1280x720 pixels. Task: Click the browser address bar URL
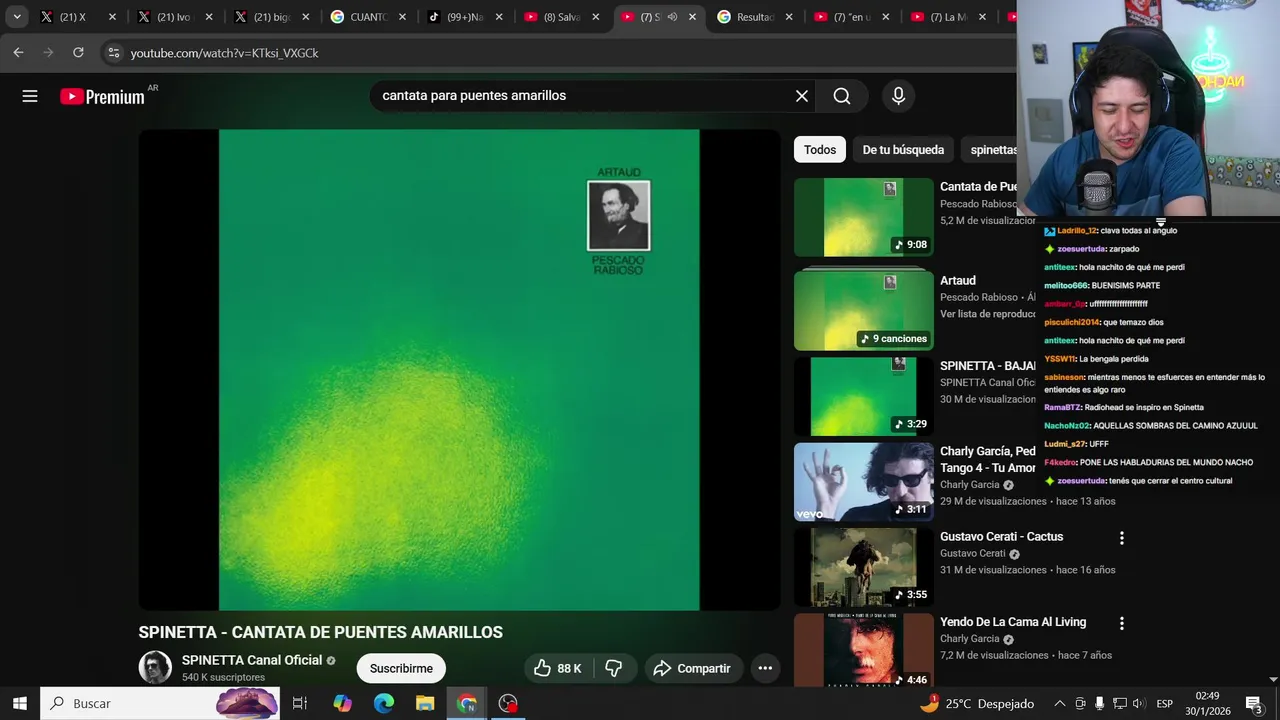(224, 53)
